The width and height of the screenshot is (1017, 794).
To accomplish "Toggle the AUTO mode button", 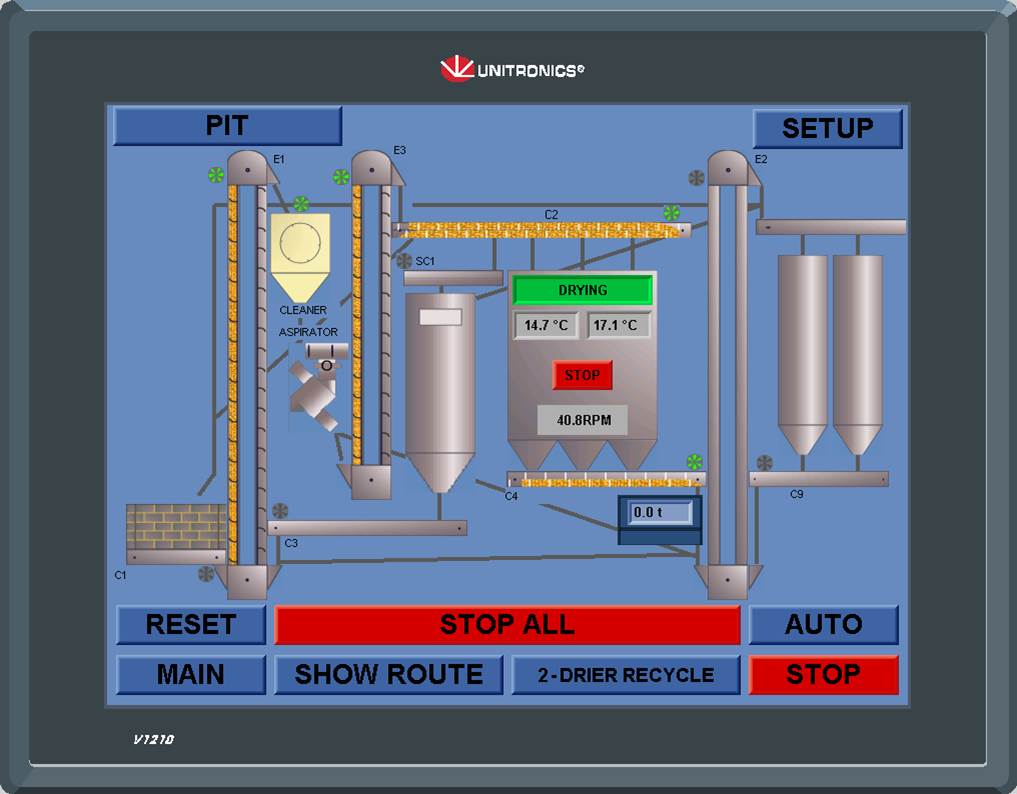I will pos(824,625).
